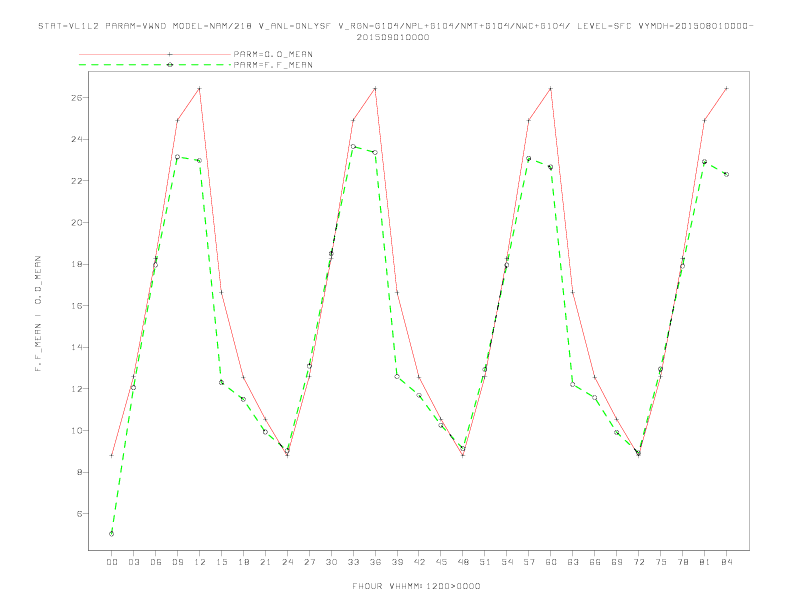Click the x-axis tick label 33

point(353,562)
